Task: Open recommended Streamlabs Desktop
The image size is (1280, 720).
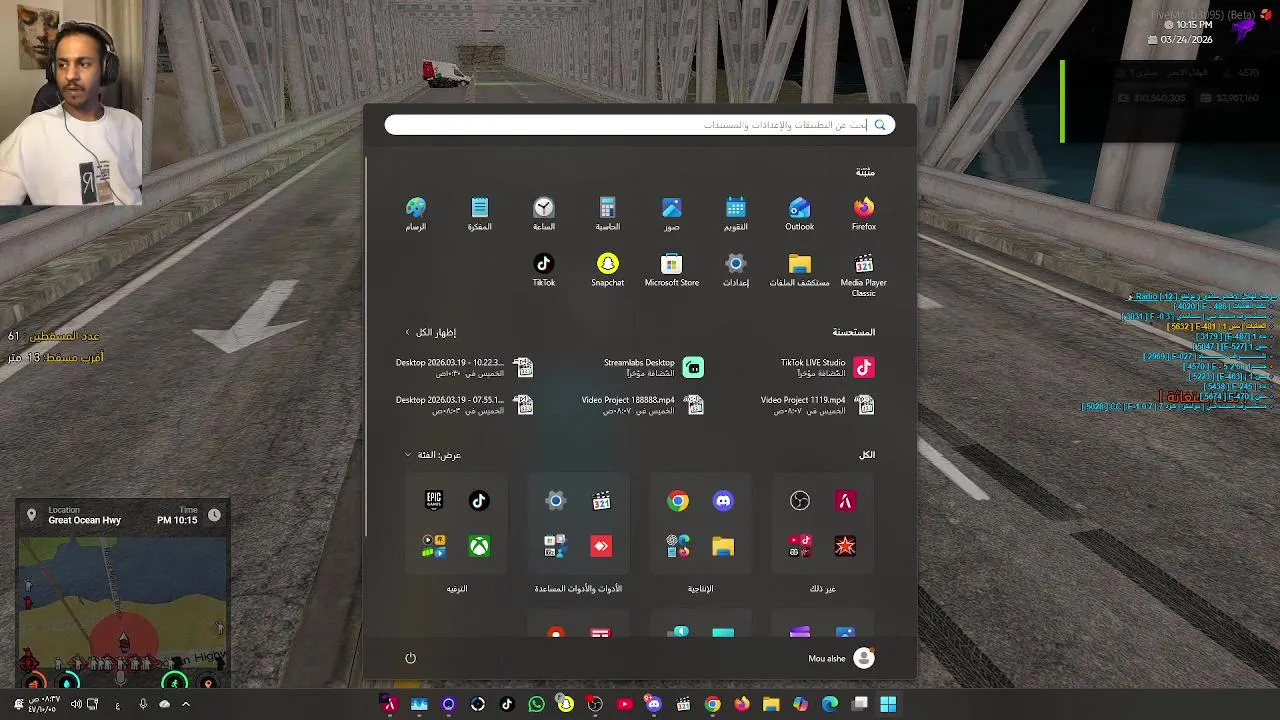Action: [653, 368]
